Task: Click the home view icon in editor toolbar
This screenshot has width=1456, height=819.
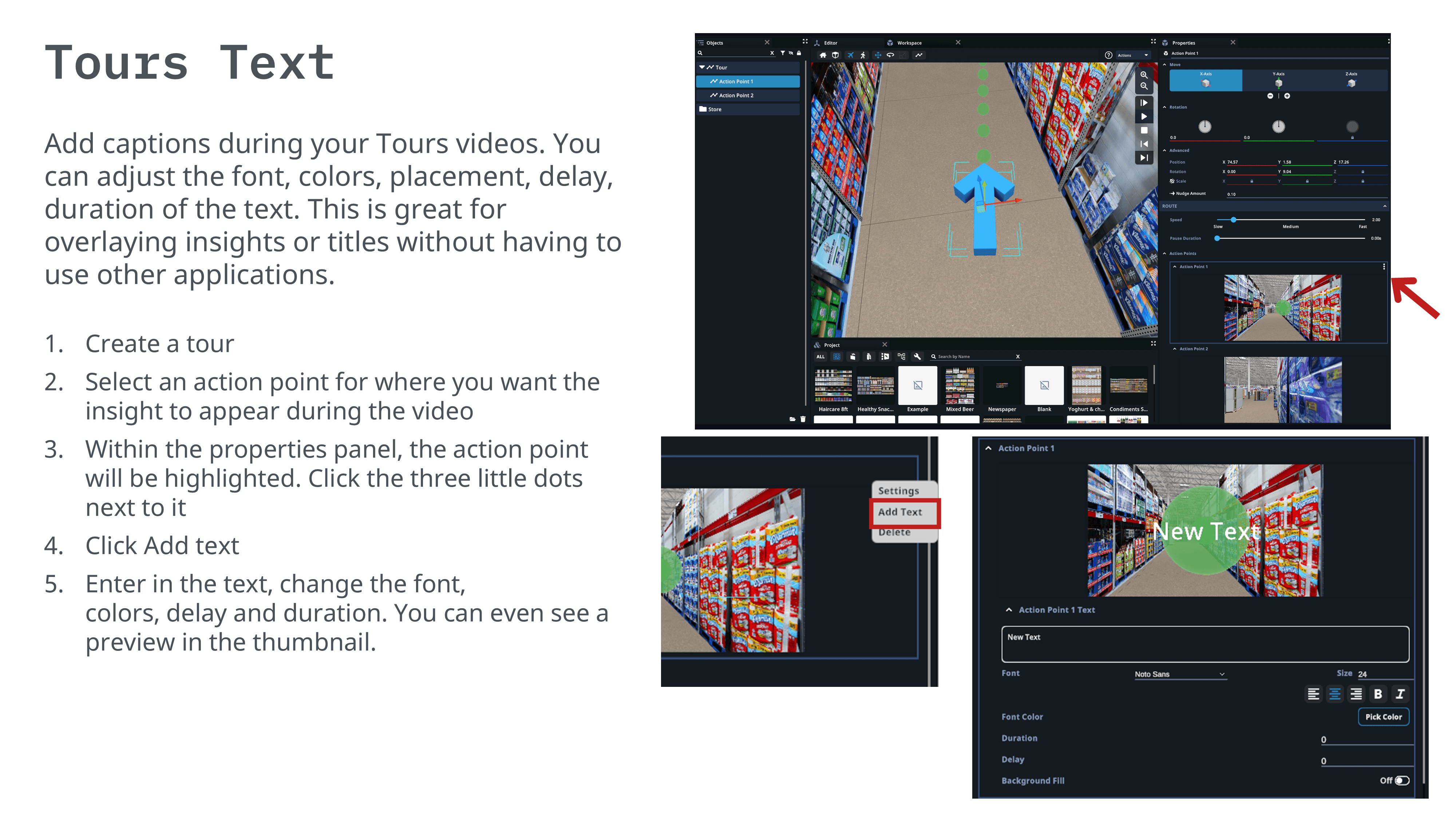Action: click(822, 55)
